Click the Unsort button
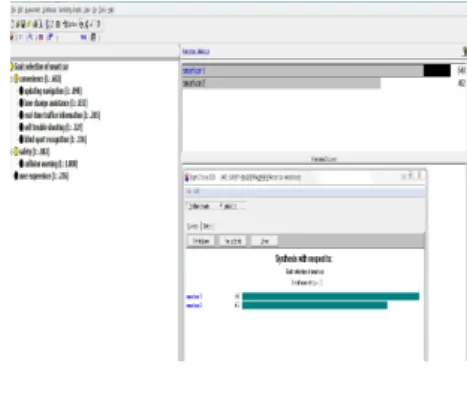The image size is (467, 400). click(264, 241)
